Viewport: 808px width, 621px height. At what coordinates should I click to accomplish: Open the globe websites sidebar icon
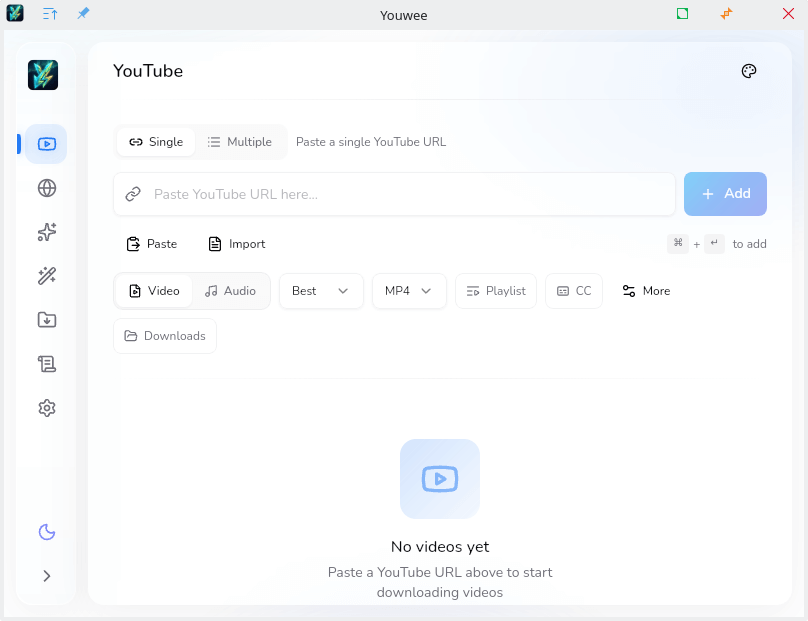pos(46,188)
